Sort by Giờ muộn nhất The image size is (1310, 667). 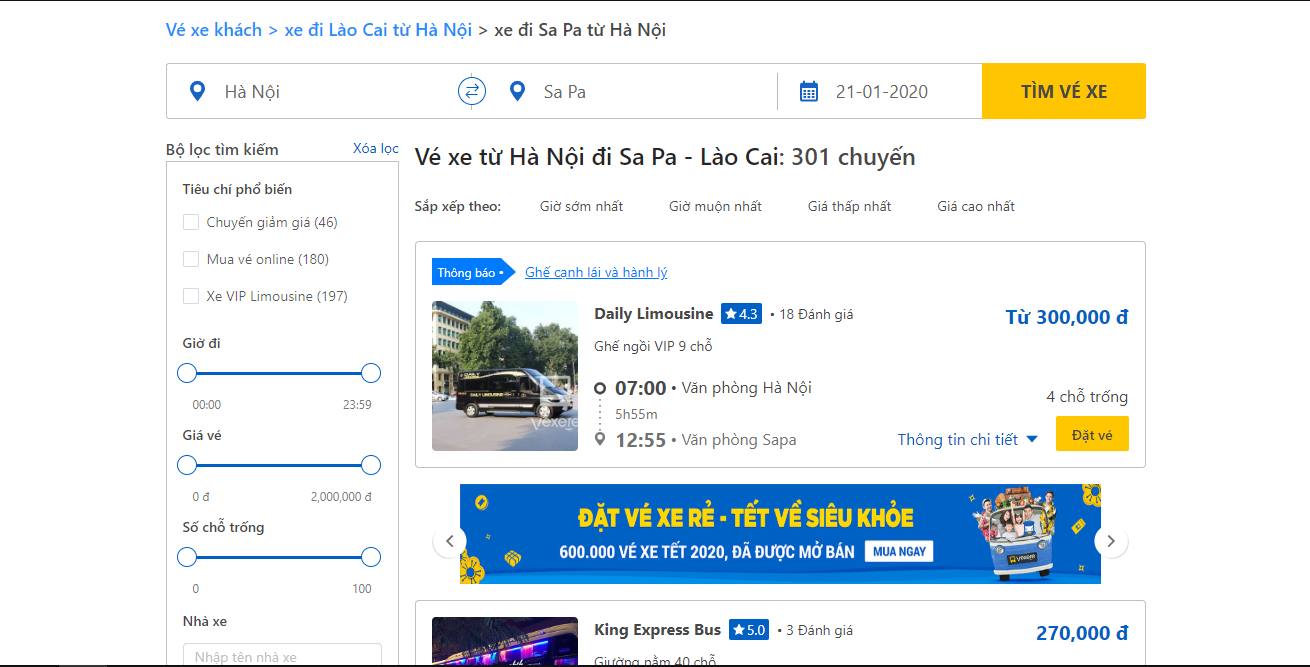tap(715, 206)
